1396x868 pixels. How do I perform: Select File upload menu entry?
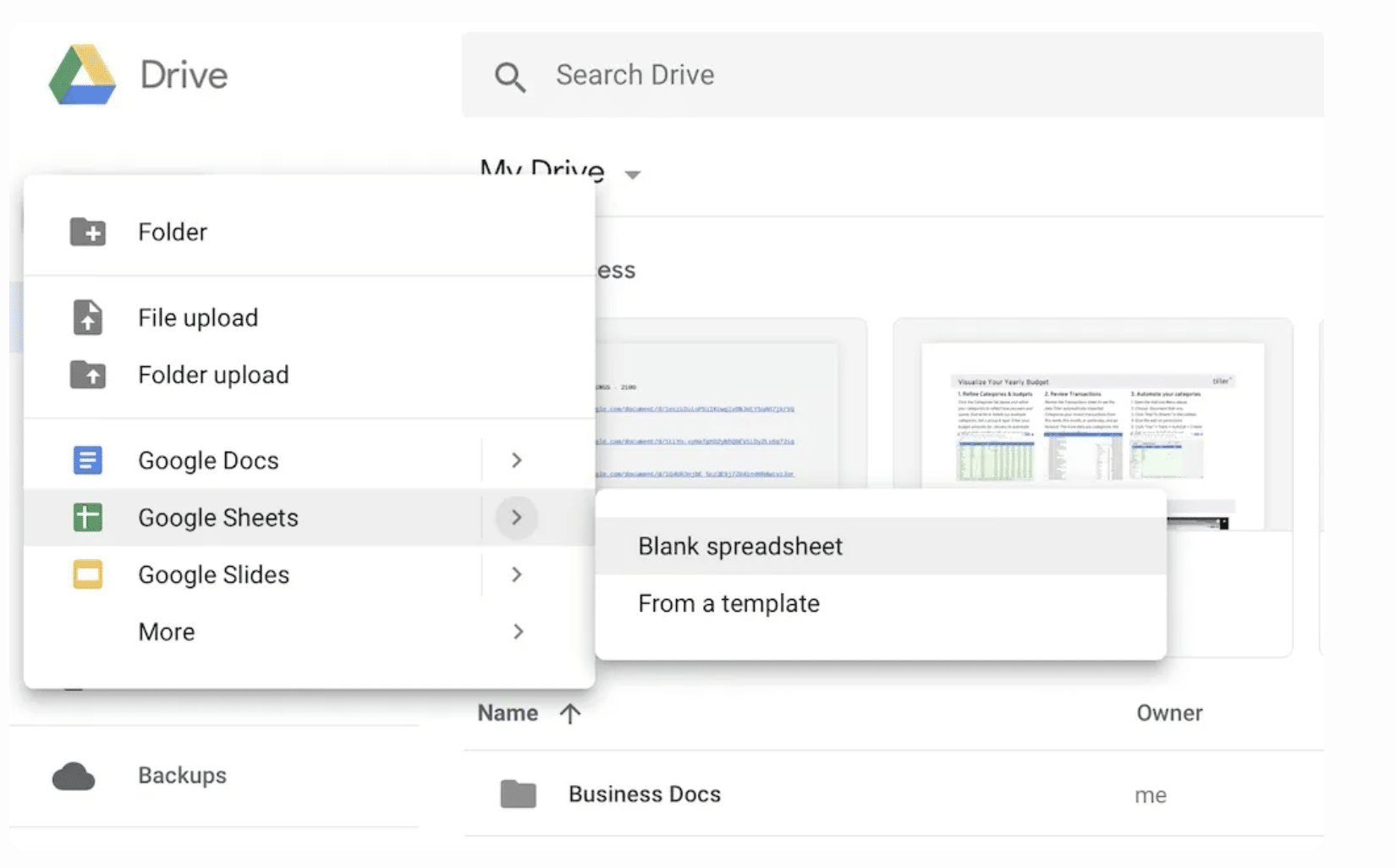click(x=310, y=317)
